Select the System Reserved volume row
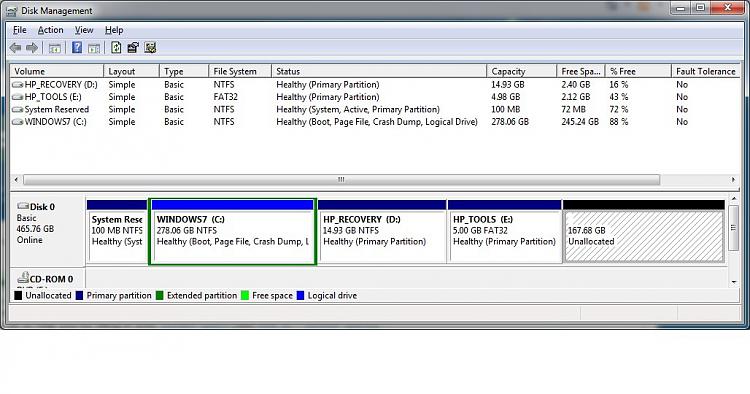 (x=375, y=109)
